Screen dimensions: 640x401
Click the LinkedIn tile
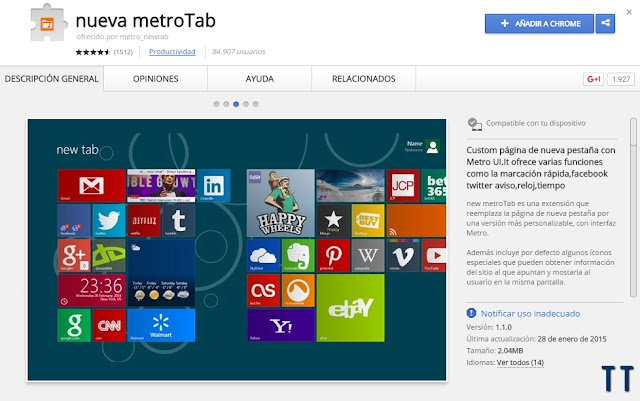pos(213,185)
